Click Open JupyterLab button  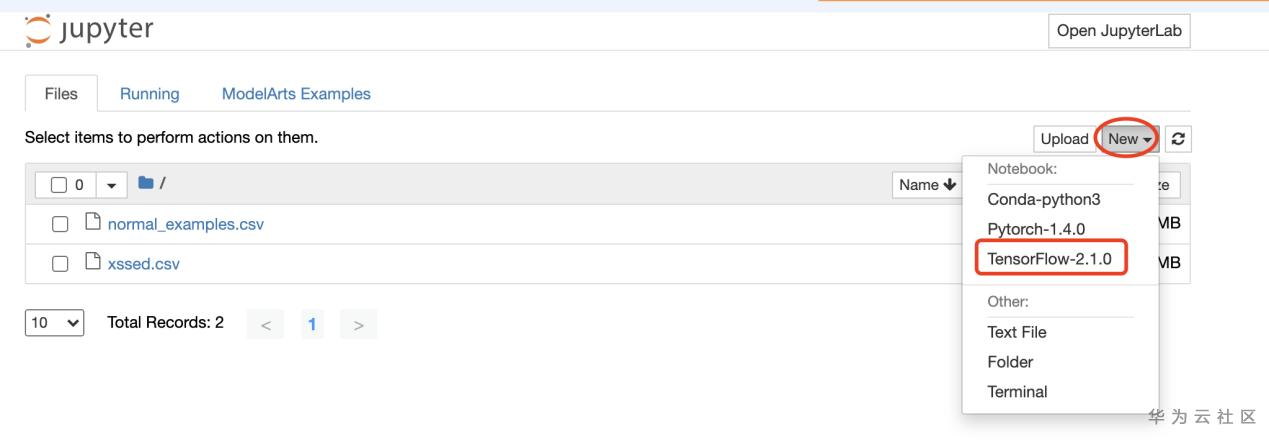click(x=1119, y=31)
